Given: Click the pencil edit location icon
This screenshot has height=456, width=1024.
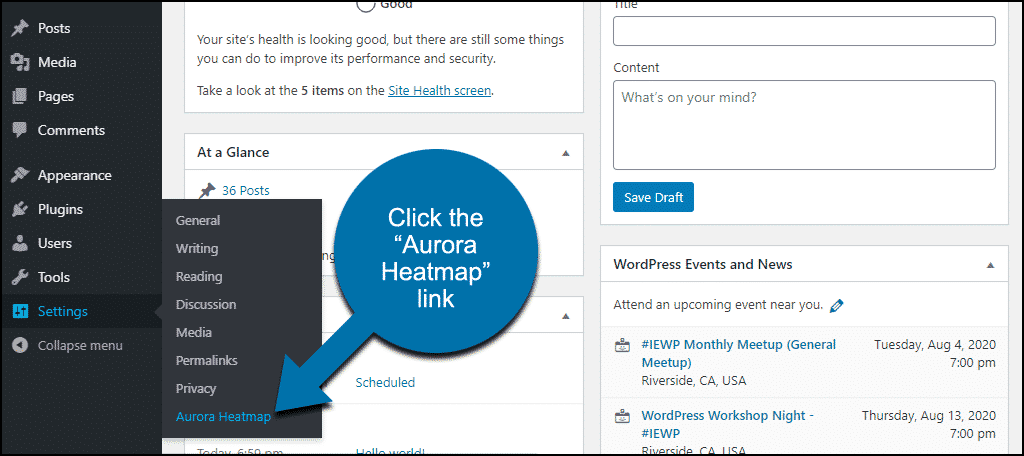Looking at the screenshot, I should pos(837,305).
